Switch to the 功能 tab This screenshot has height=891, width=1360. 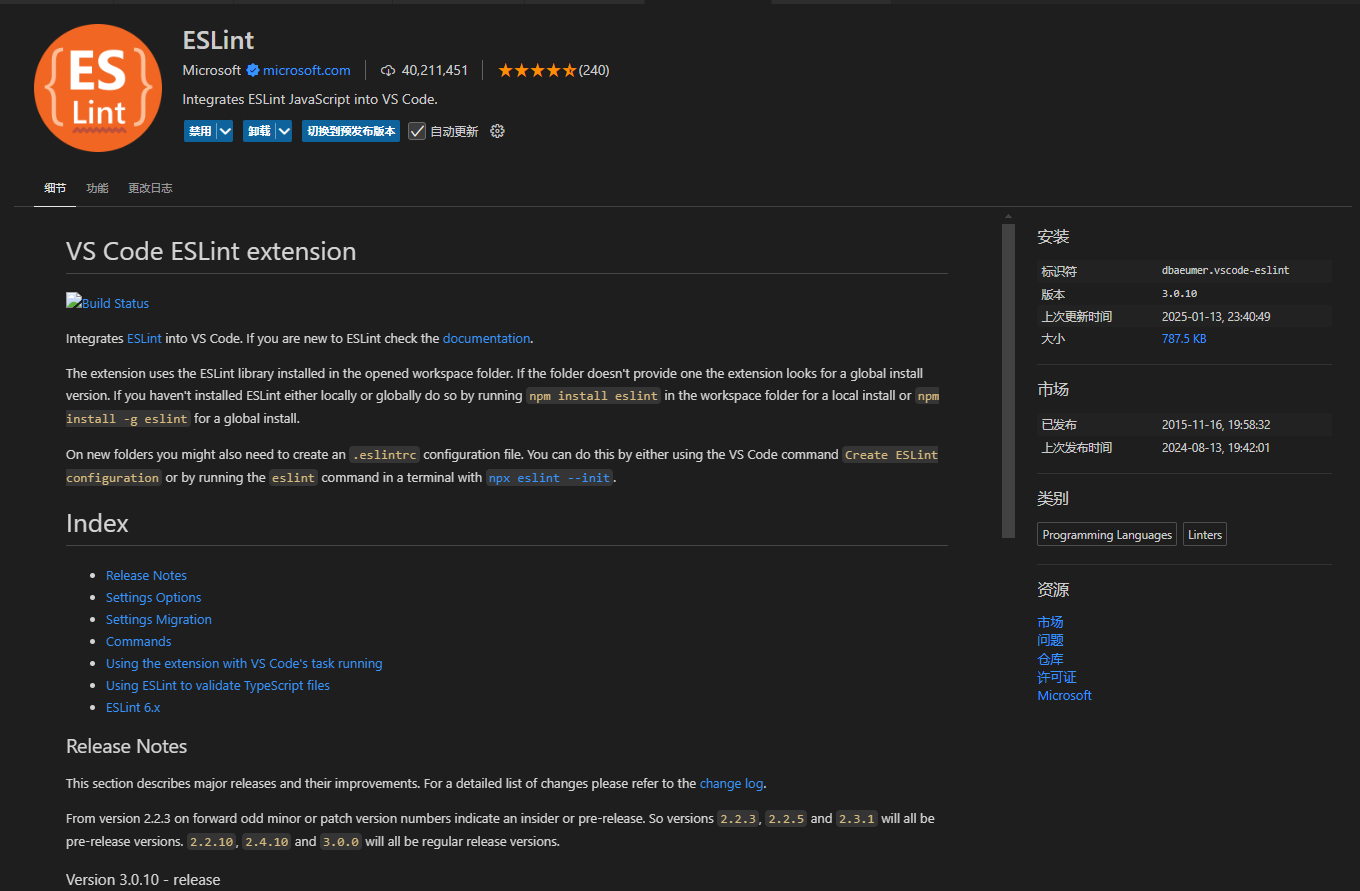click(x=97, y=188)
